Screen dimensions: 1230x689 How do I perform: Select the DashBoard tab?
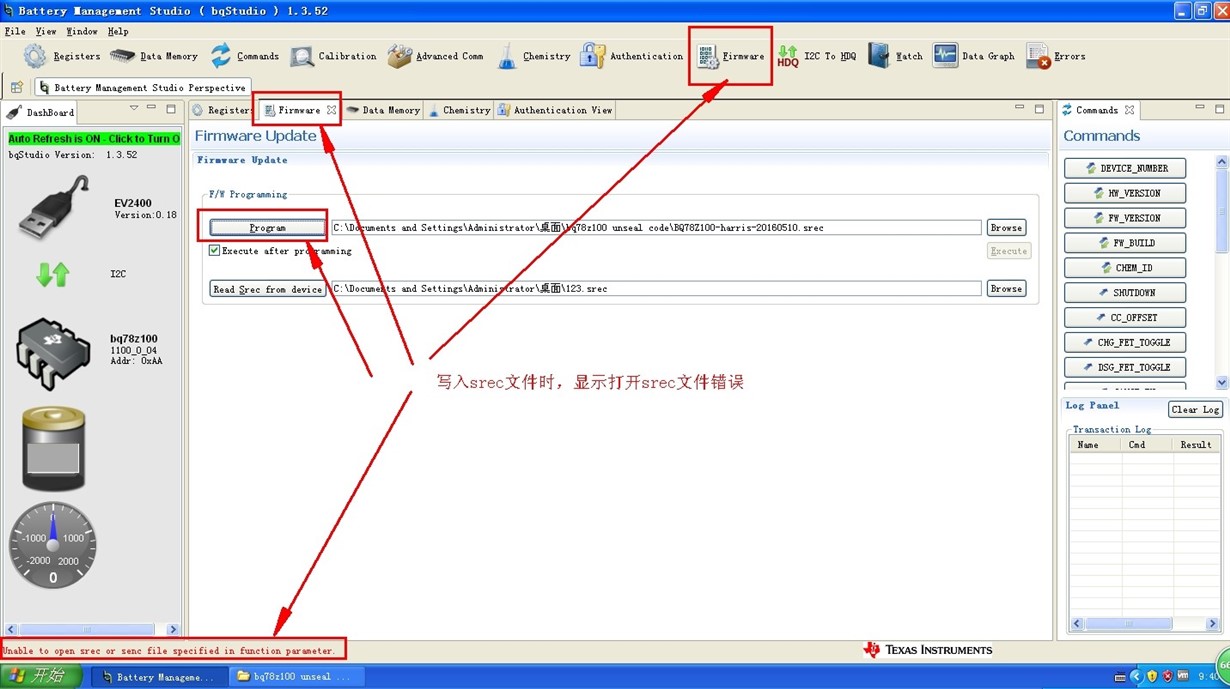41,112
